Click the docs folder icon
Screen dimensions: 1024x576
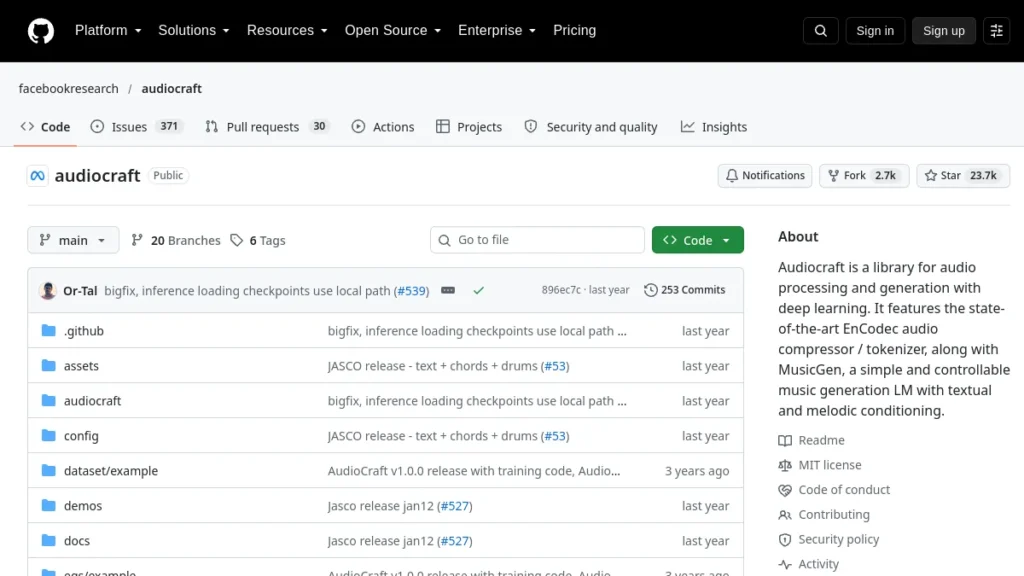point(48,540)
